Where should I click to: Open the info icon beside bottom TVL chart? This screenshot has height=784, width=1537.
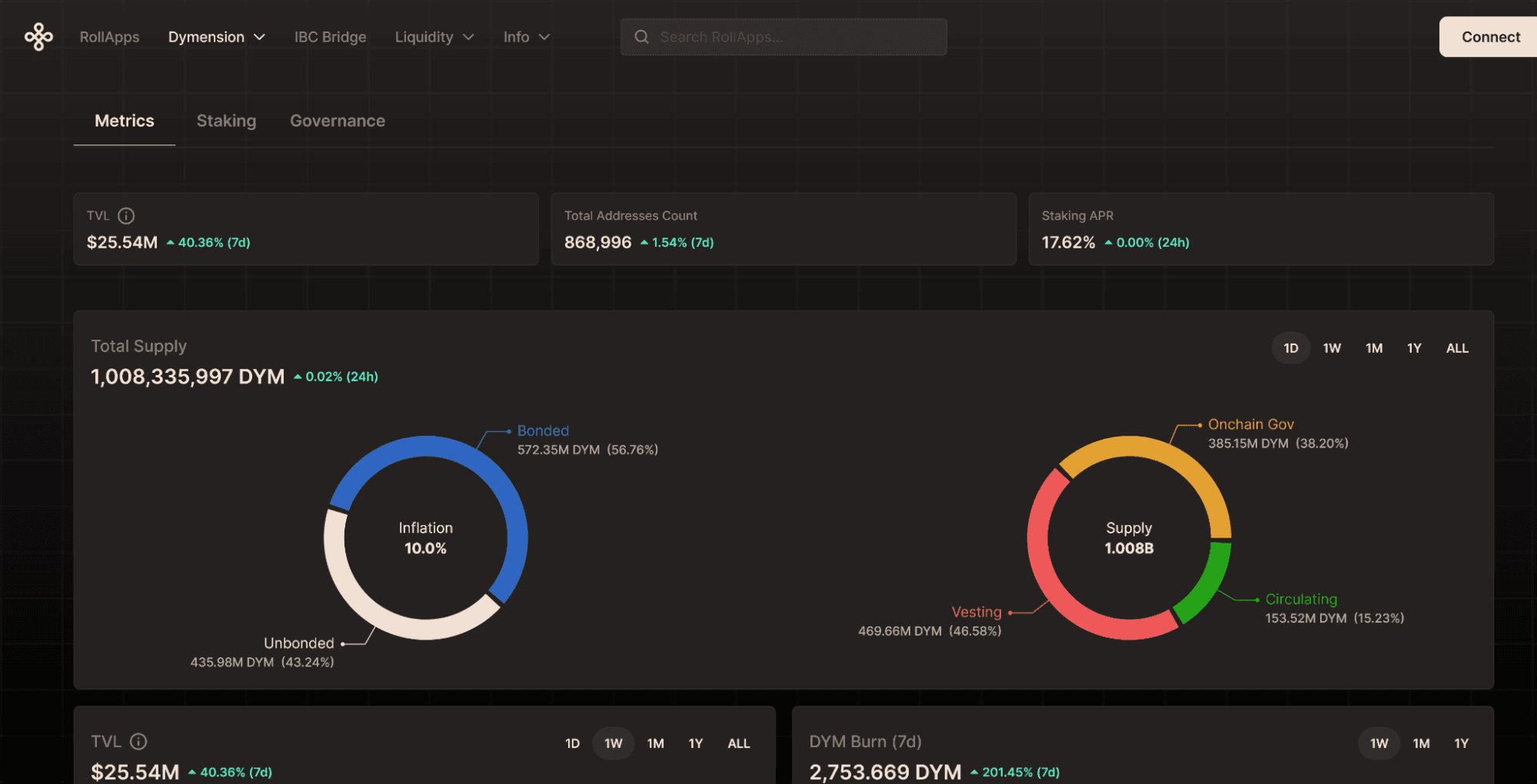click(138, 742)
